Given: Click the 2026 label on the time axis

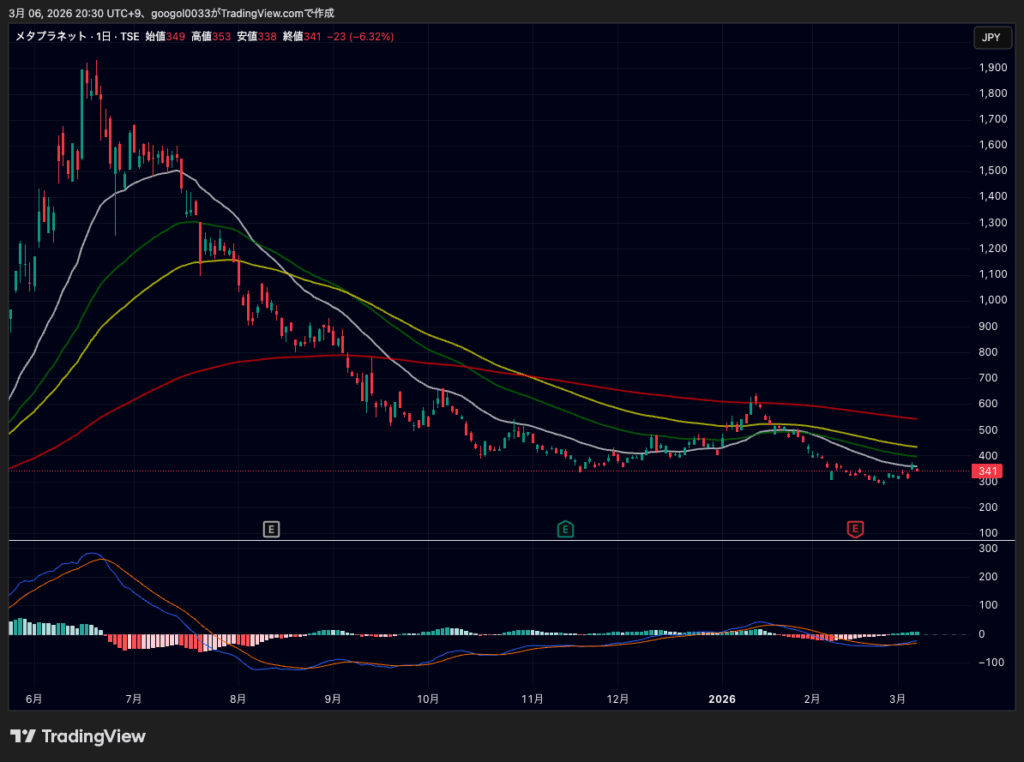Looking at the screenshot, I should pos(720,699).
